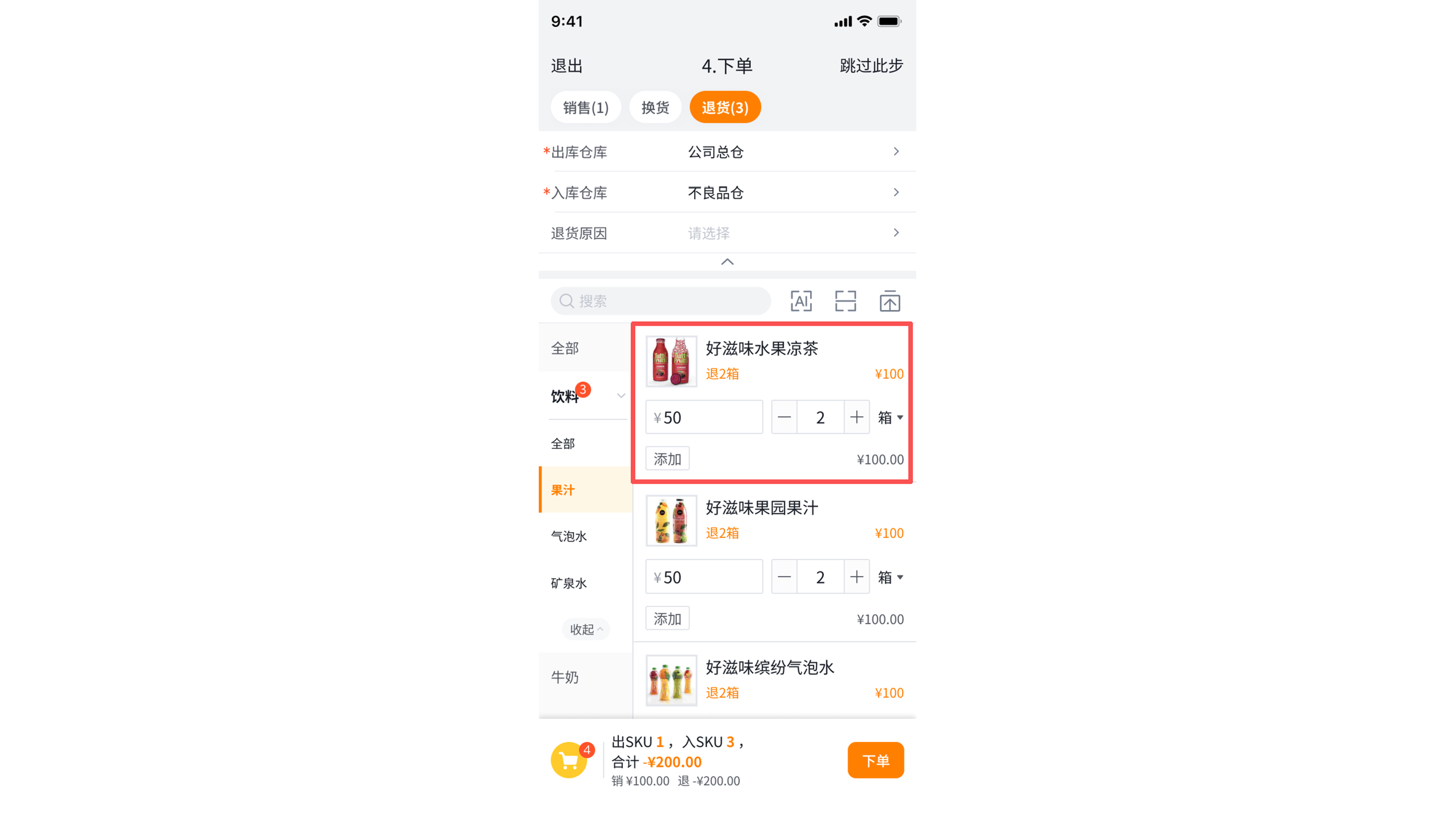Tap the AI recognition scan icon
The image size is (1456, 815).
click(x=801, y=301)
